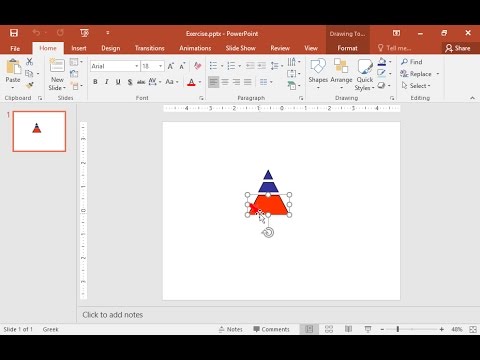
Task: Align text left
Action: [x=213, y=82]
